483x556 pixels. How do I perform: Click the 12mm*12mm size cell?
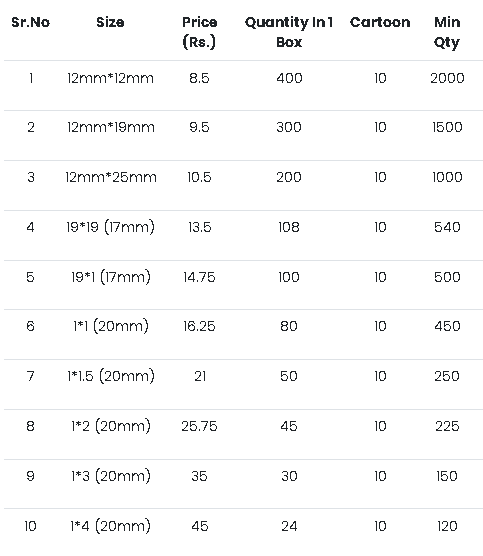110,78
